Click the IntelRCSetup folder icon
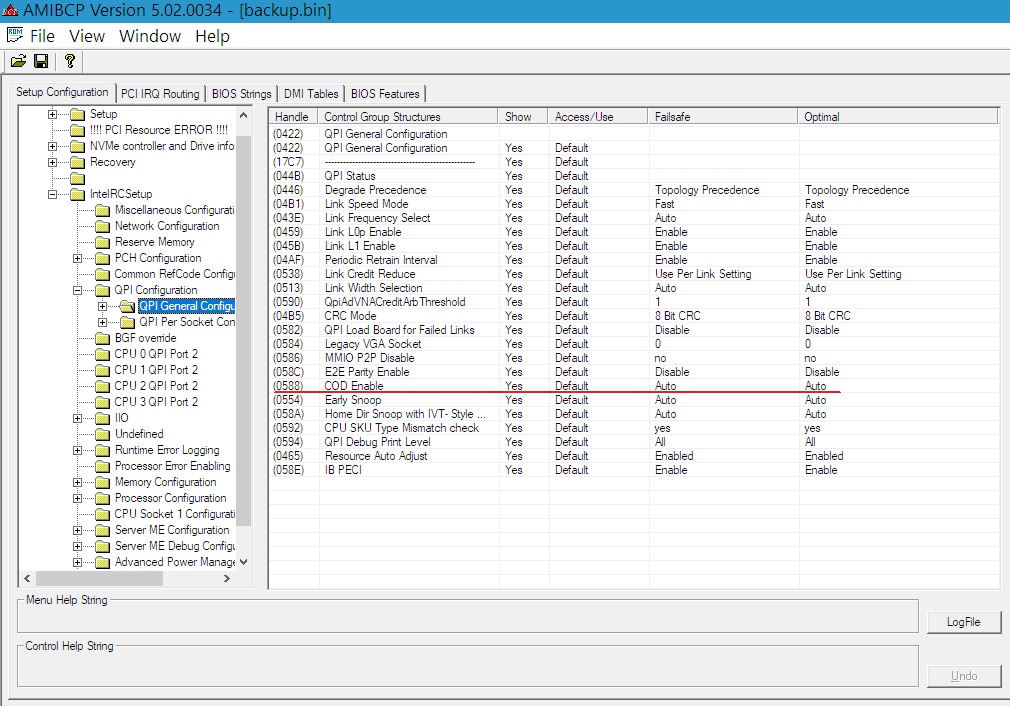Screen dimensions: 1010x706 point(77,194)
